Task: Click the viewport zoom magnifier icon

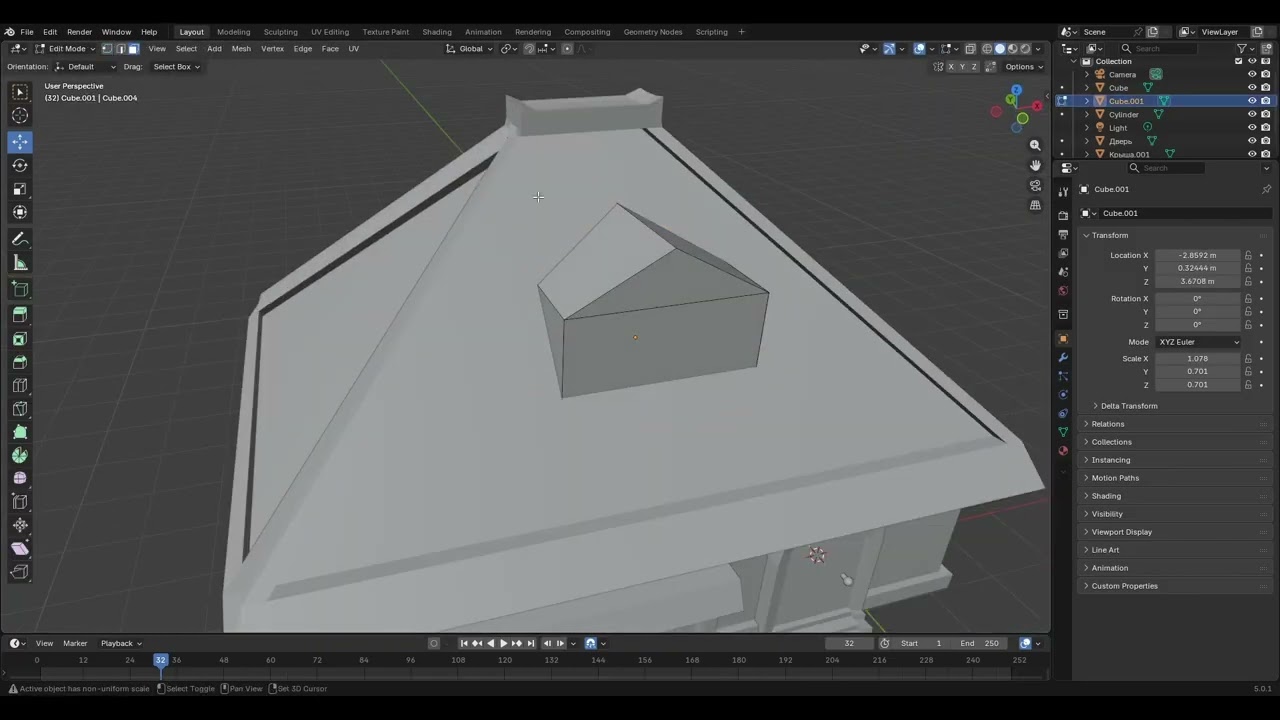Action: [1035, 145]
